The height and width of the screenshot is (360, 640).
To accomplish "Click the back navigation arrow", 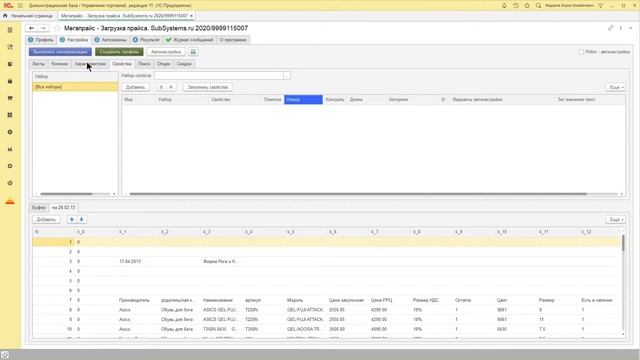I will tap(31, 28).
